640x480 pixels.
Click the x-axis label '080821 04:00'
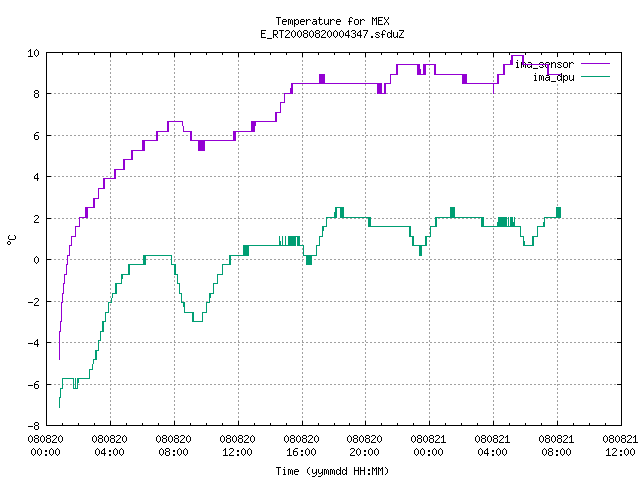click(x=492, y=446)
